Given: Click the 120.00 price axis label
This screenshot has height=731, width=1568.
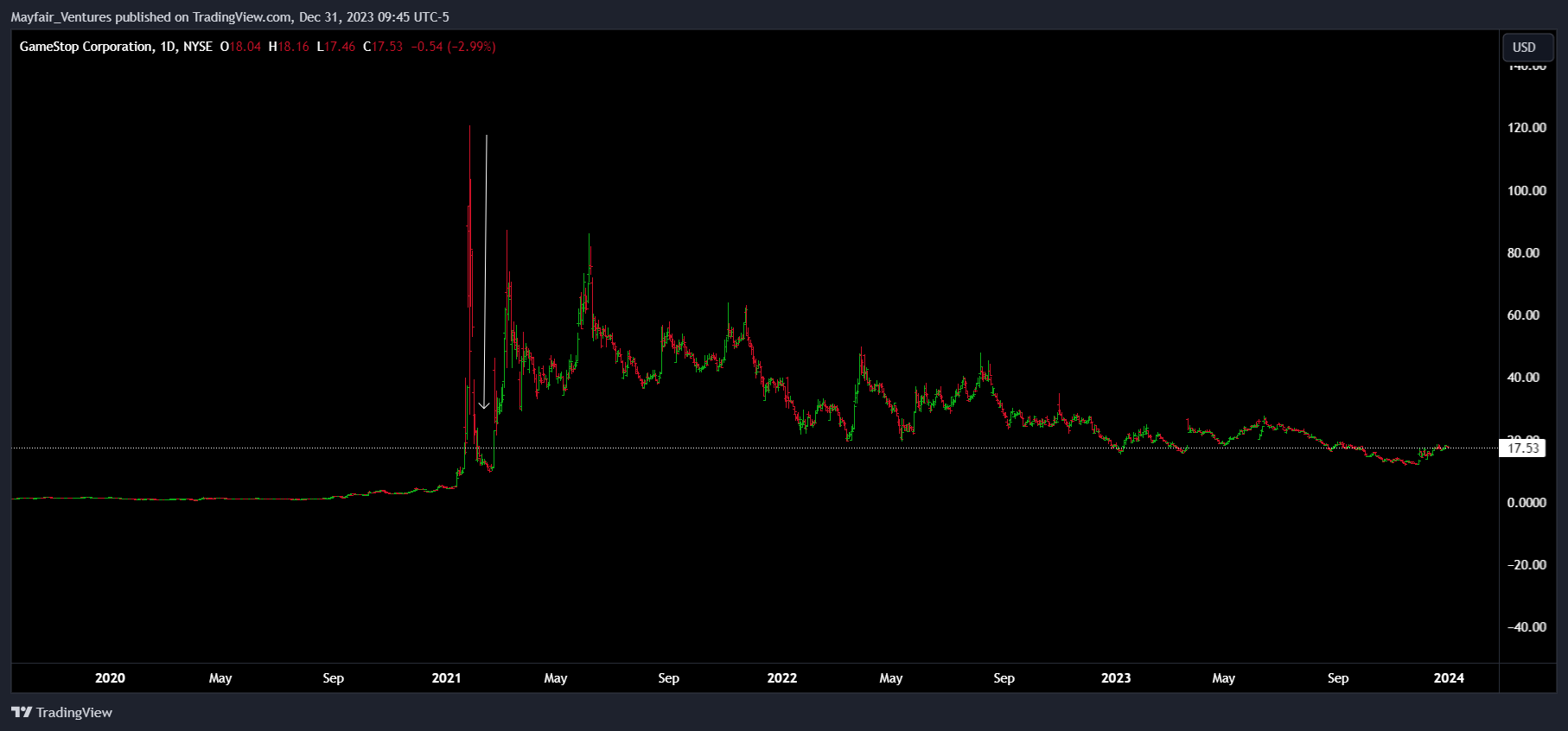Looking at the screenshot, I should click(1527, 128).
